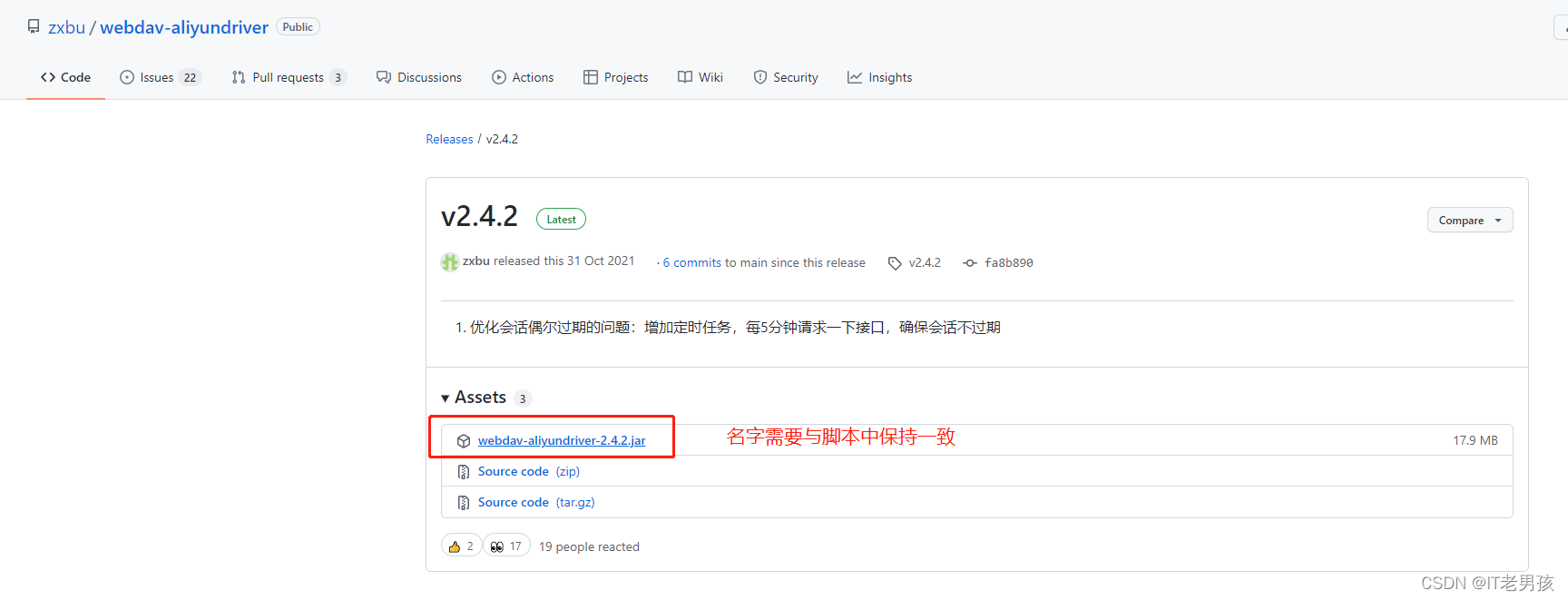Viewport: 1568px width, 600px height.
Task: Click the zip file icon beside Source code (zip)
Action: pos(464,472)
